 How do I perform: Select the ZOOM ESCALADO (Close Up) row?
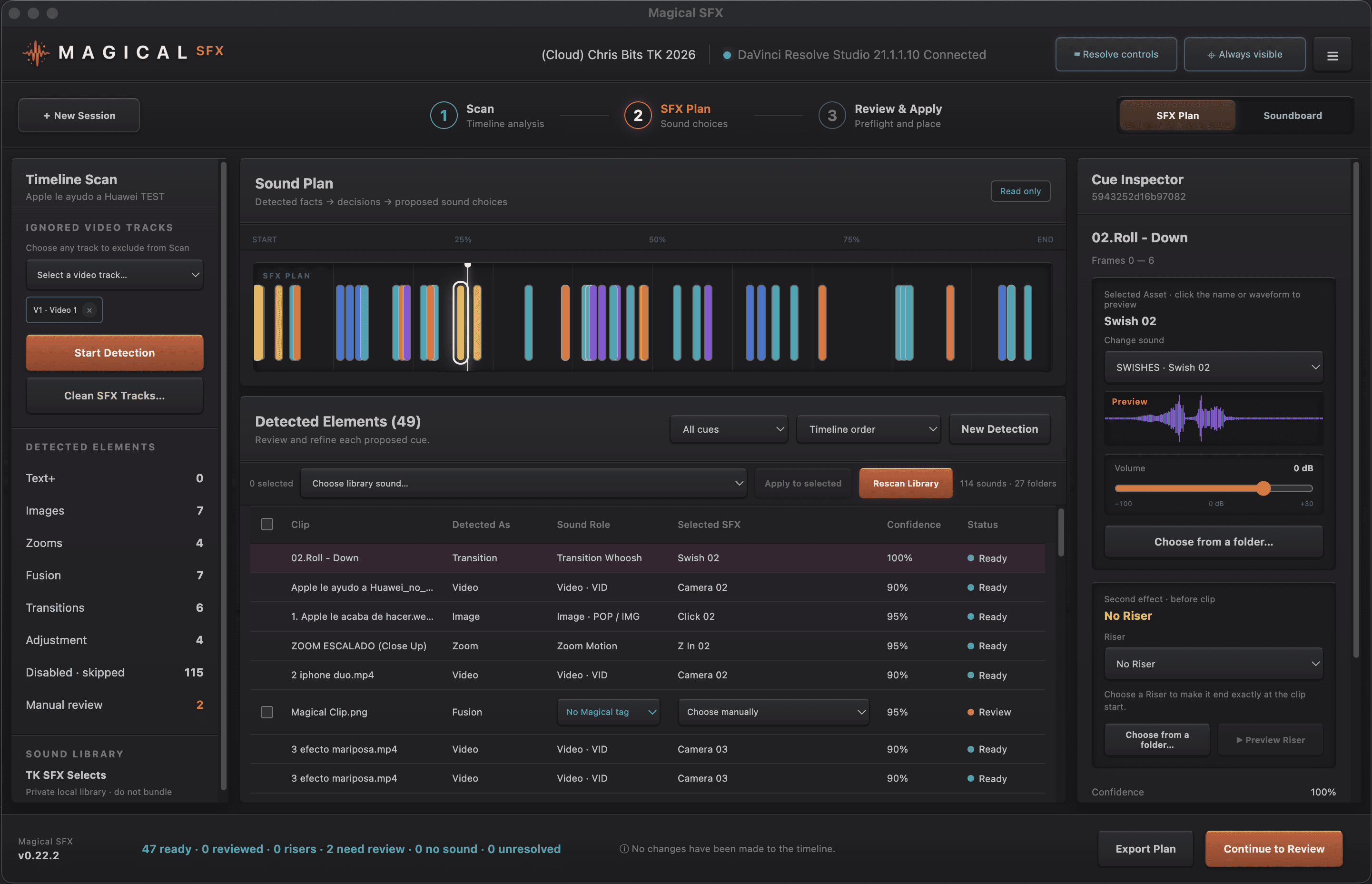click(x=647, y=646)
